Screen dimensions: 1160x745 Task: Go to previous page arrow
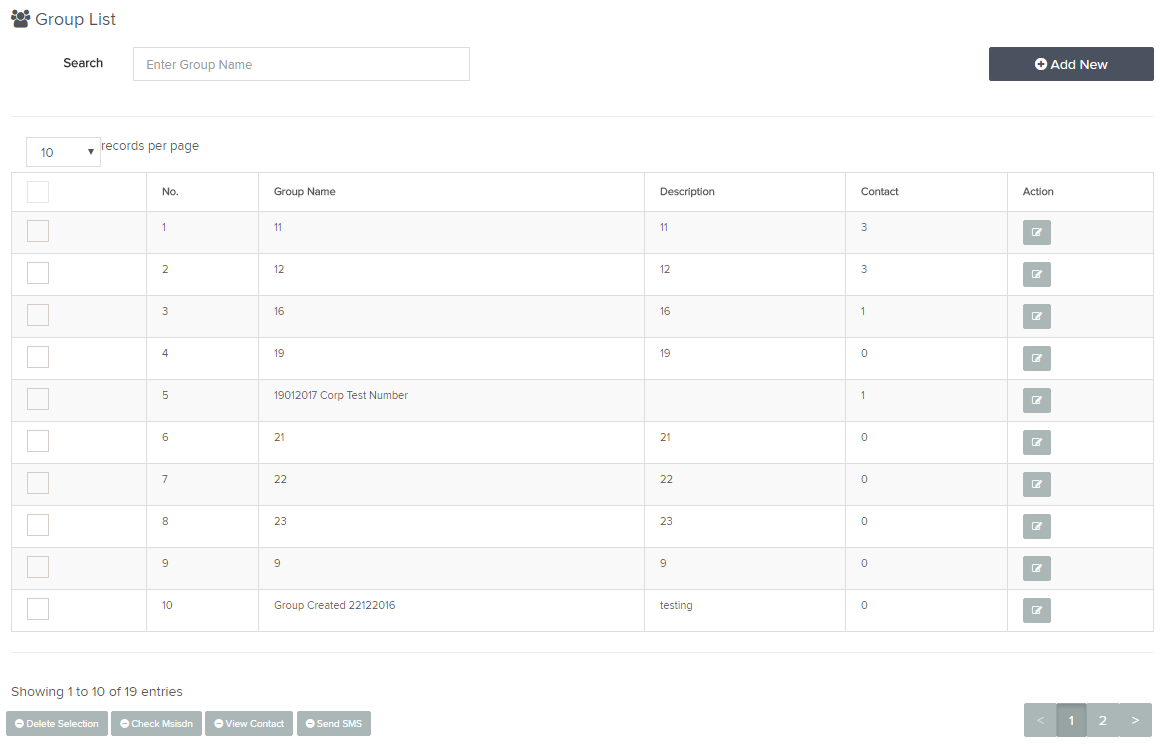(1040, 720)
